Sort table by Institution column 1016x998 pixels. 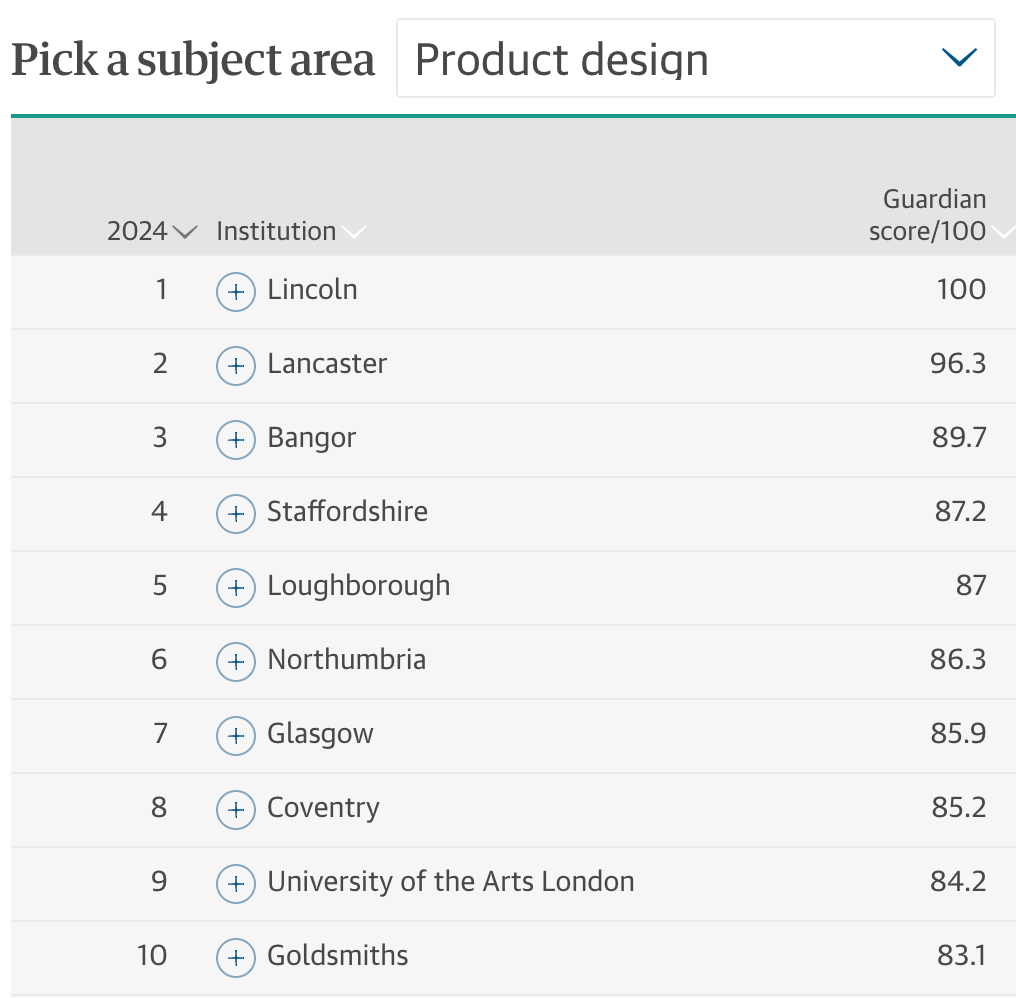point(291,231)
